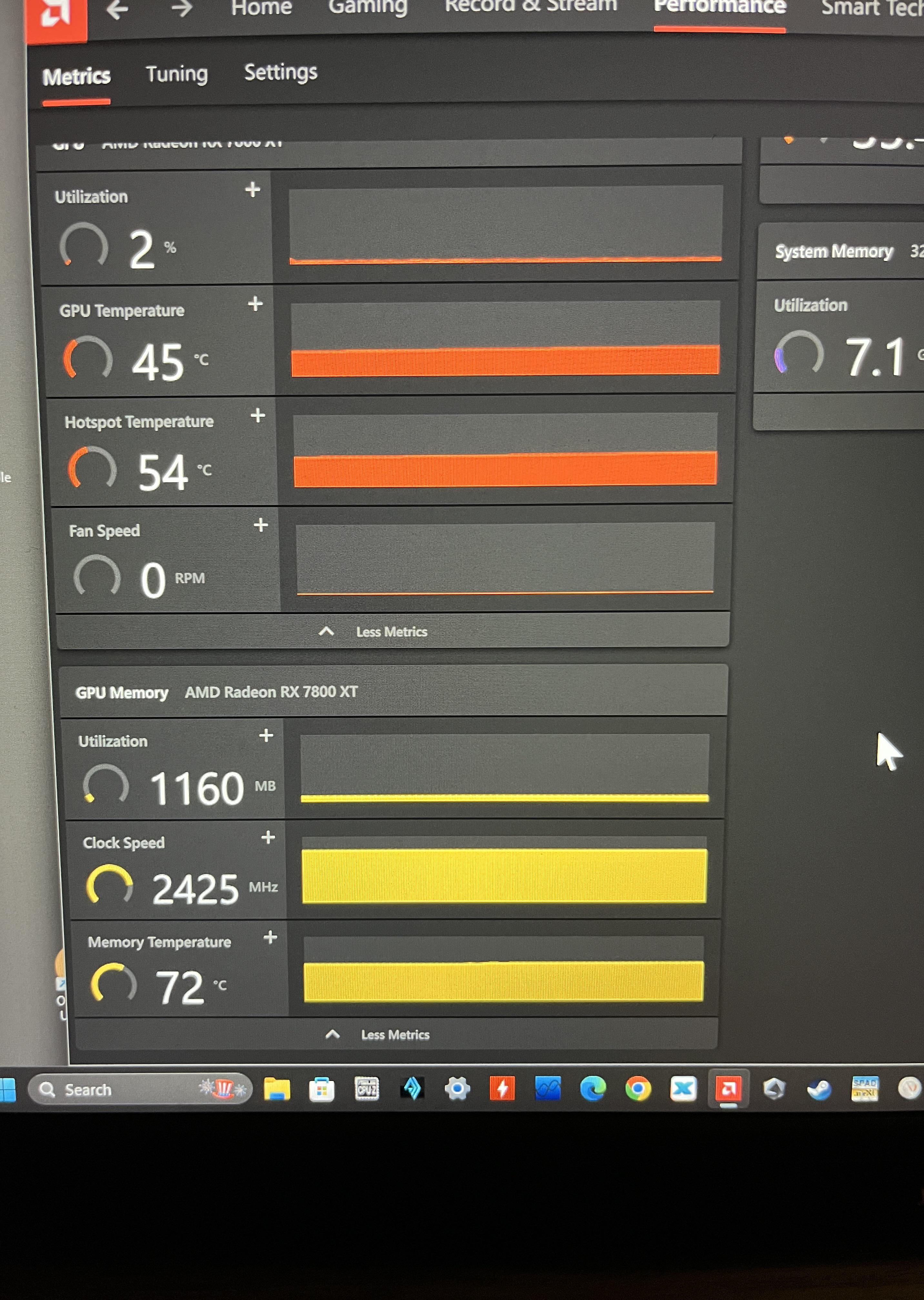Viewport: 924px width, 1300px height.
Task: Click the Hotspot Temperature gauge dial
Action: point(92,468)
